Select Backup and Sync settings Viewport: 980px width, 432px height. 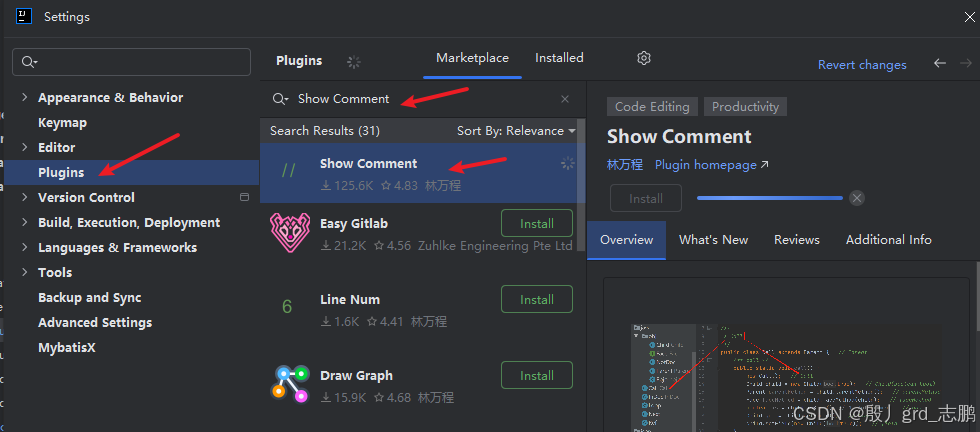89,298
